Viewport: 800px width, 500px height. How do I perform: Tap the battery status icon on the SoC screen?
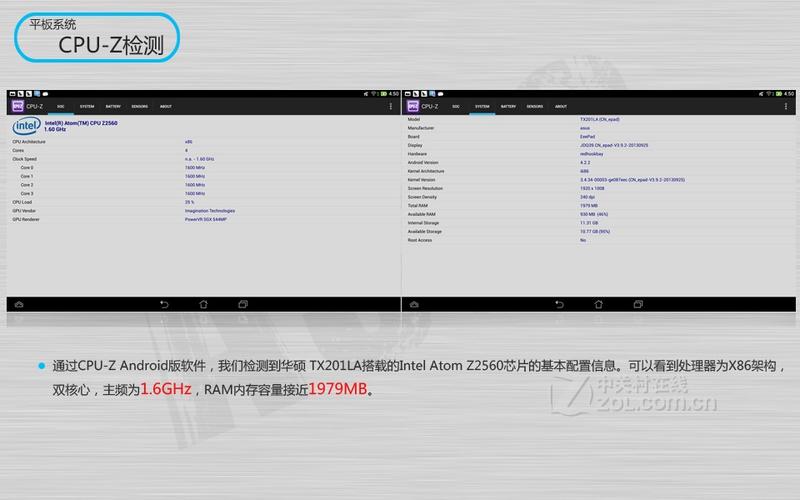click(384, 94)
